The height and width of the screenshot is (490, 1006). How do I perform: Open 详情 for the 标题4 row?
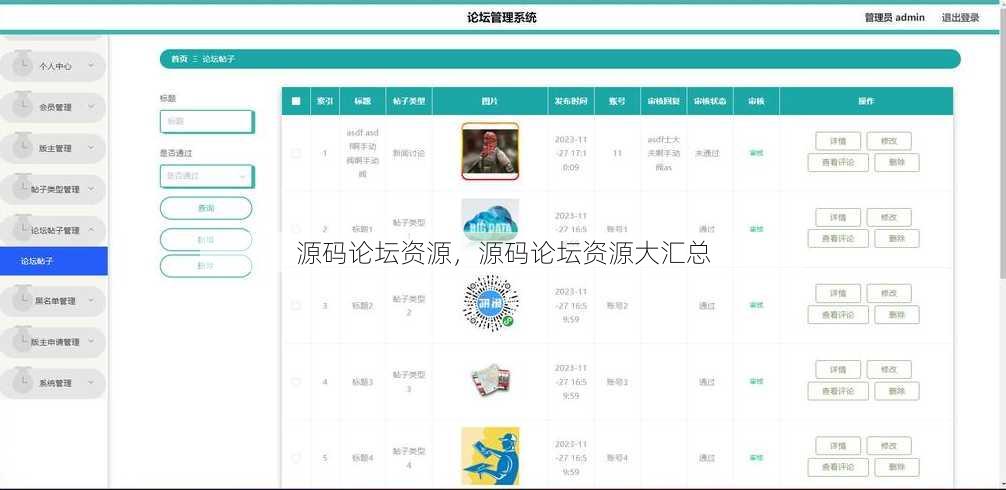point(838,446)
